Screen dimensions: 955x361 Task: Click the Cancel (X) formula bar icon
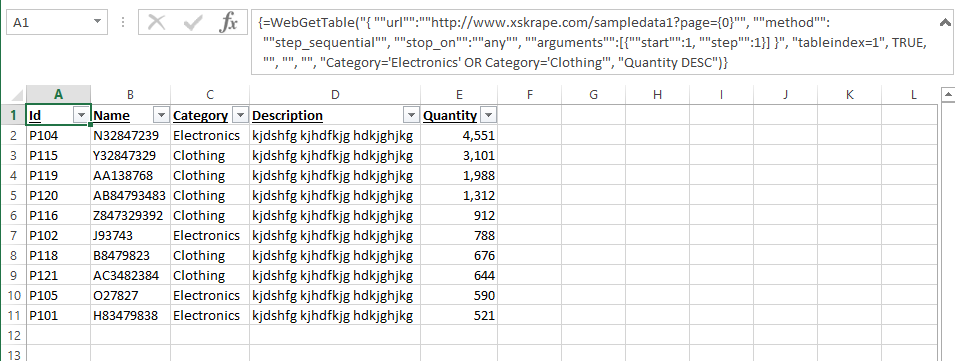pyautogui.click(x=157, y=23)
